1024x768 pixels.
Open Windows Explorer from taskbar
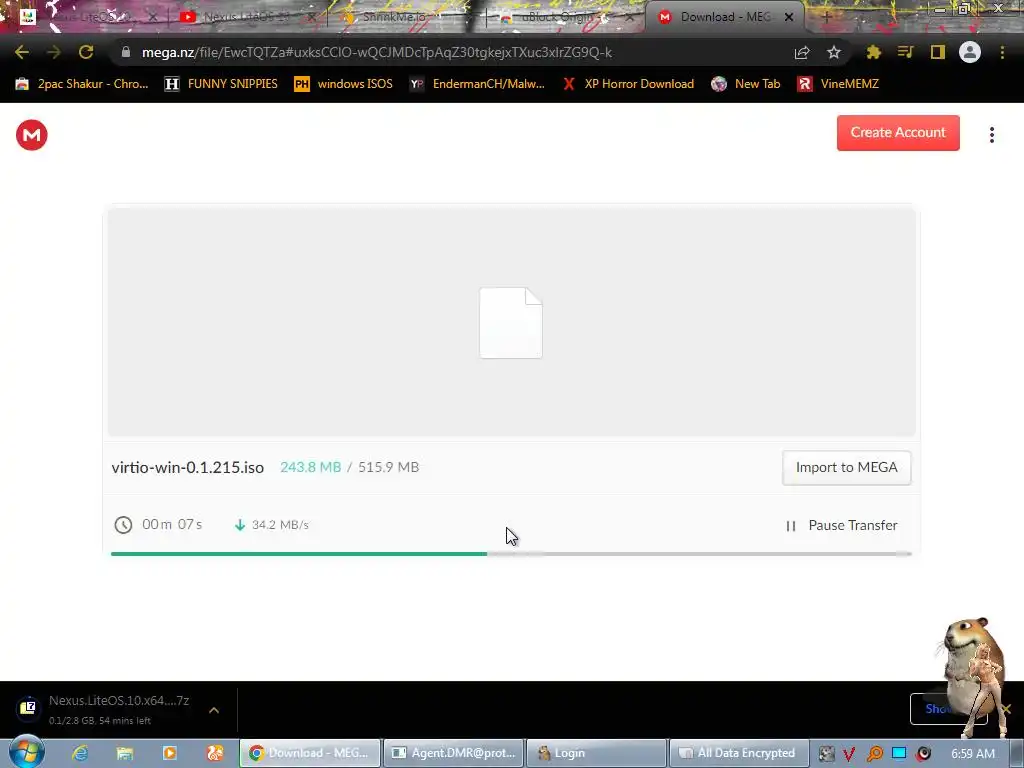point(125,753)
